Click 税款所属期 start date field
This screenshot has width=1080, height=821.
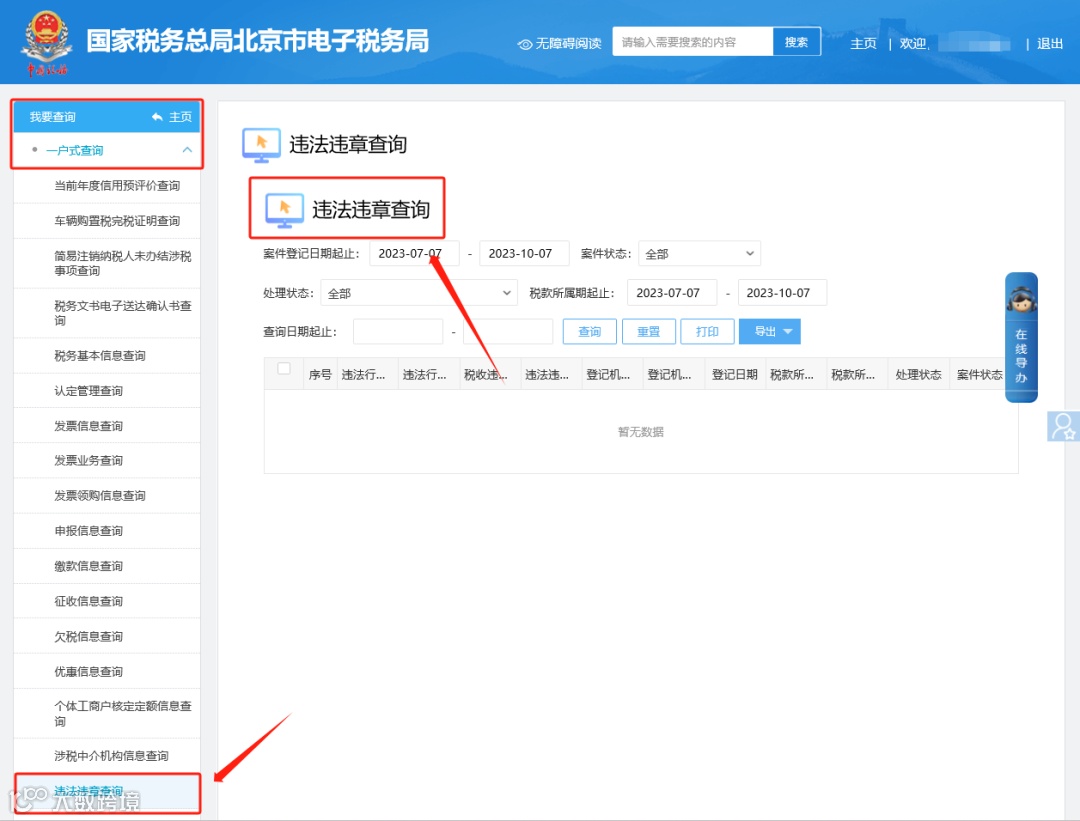(x=672, y=293)
